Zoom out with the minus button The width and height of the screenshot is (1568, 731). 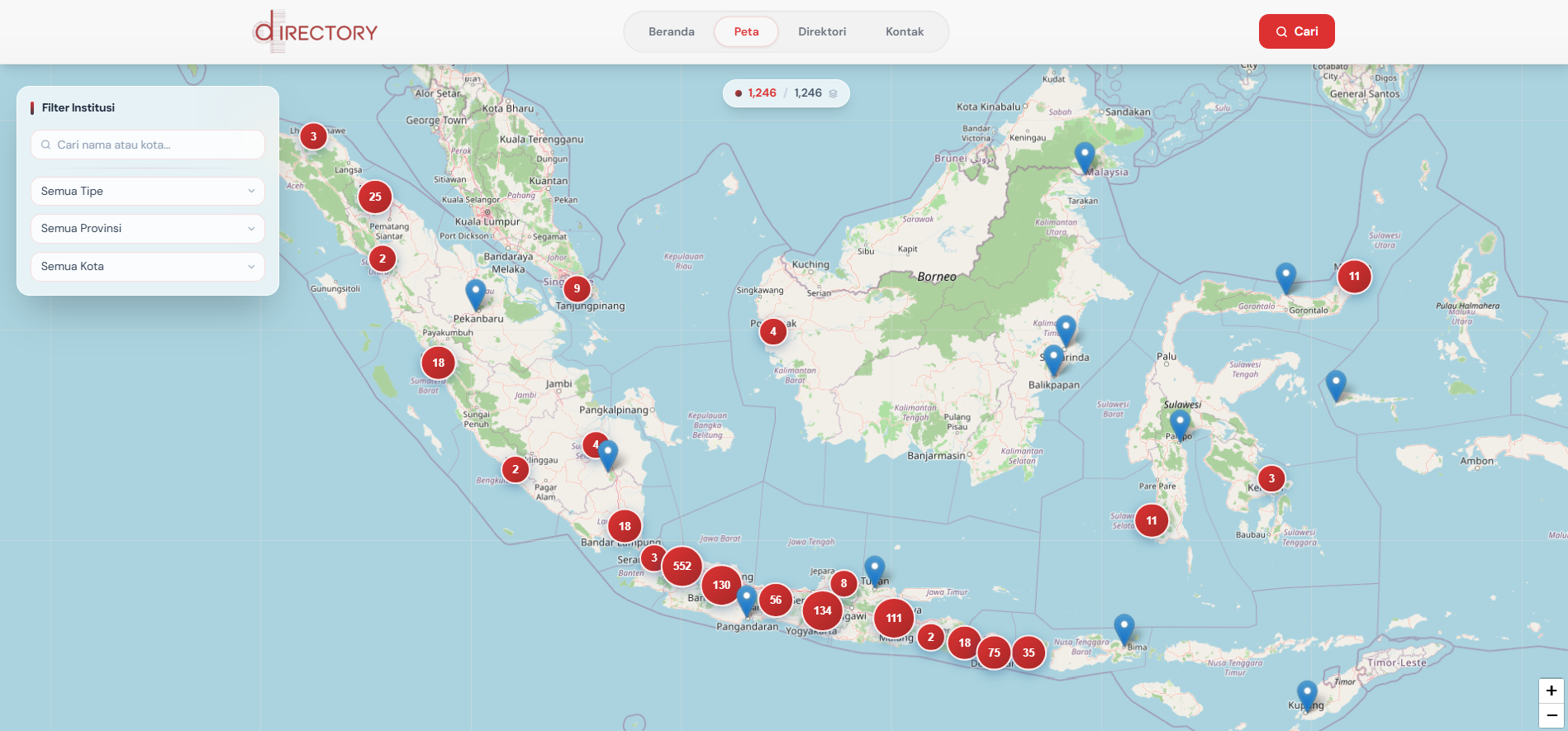[x=1551, y=715]
